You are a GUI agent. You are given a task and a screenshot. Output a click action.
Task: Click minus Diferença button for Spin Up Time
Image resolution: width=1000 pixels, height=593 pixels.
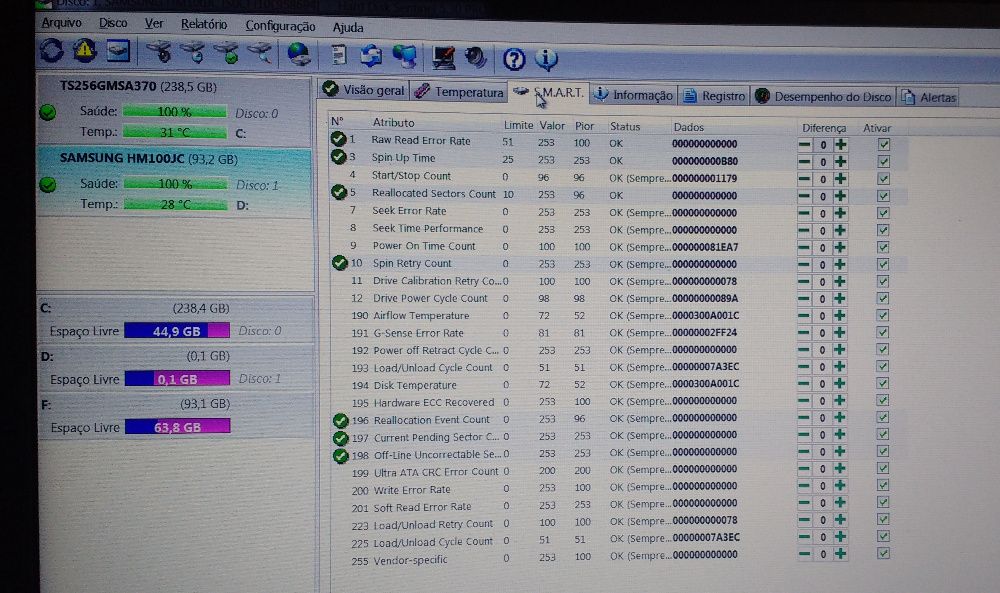point(805,162)
